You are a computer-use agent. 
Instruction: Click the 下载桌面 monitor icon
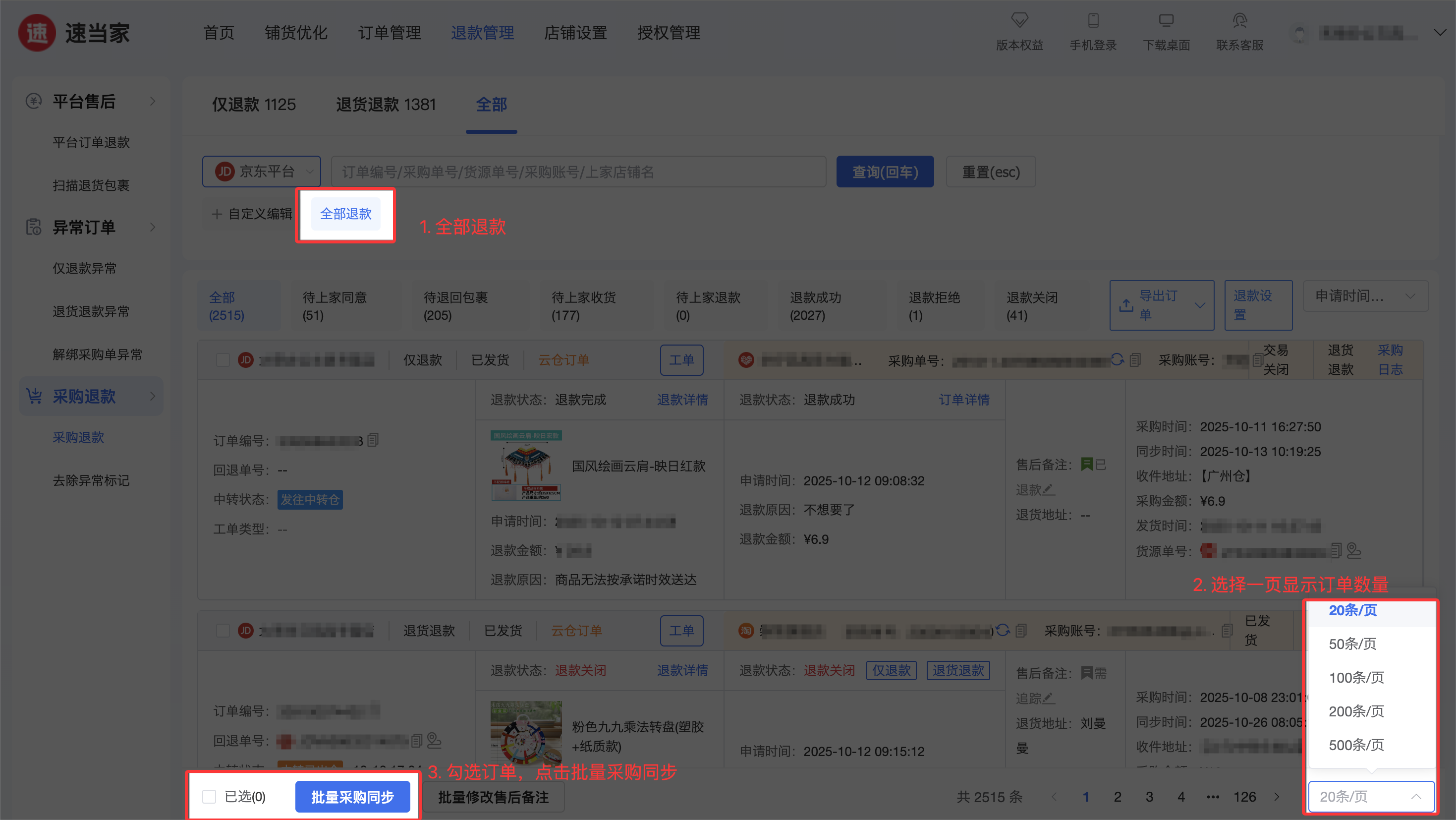[x=1166, y=21]
